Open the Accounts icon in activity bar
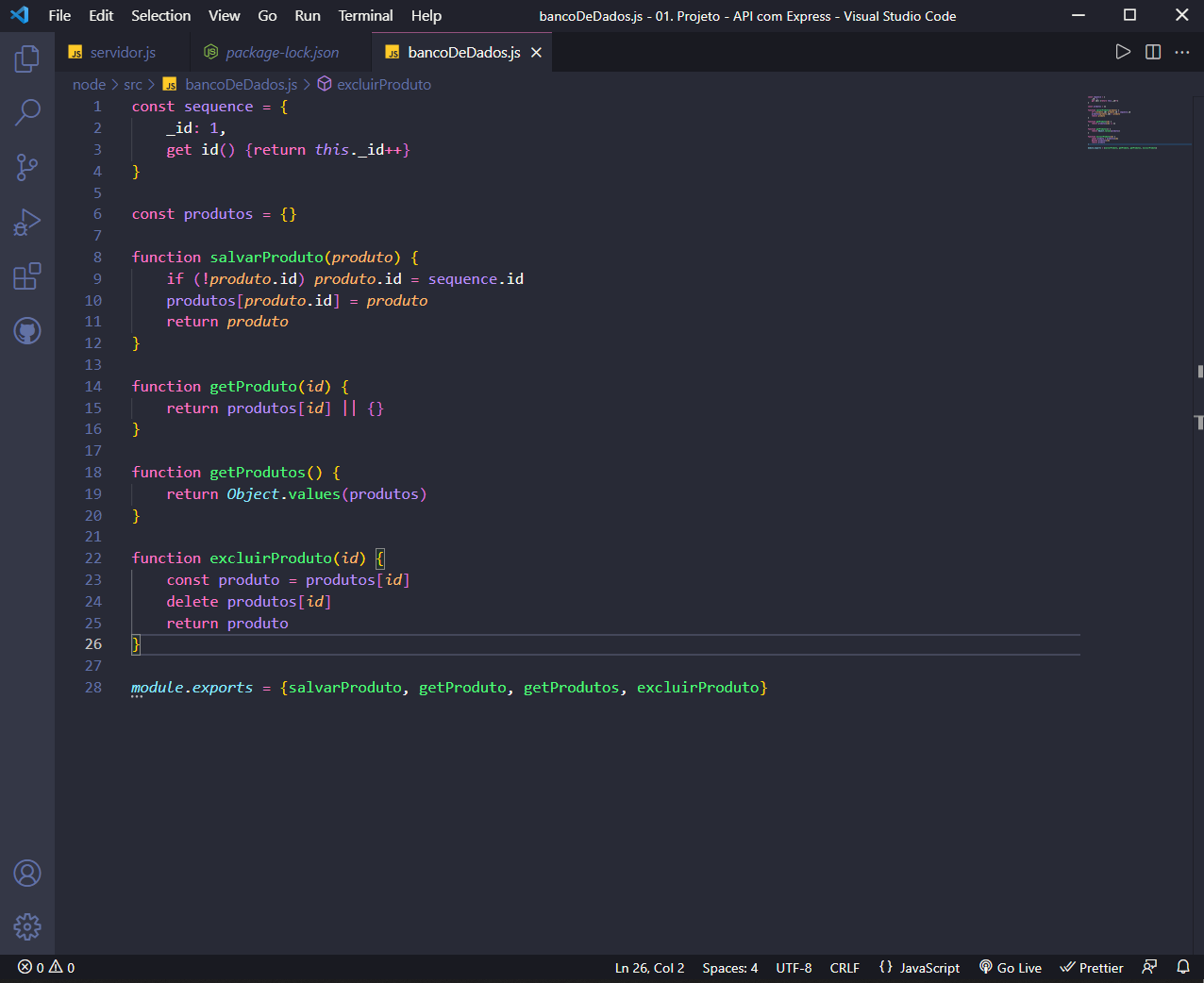Viewport: 1204px width, 983px height. click(x=27, y=874)
